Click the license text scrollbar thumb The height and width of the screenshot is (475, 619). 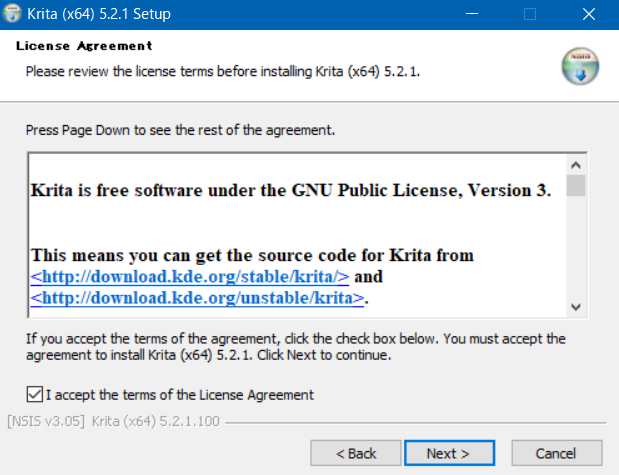click(x=576, y=186)
